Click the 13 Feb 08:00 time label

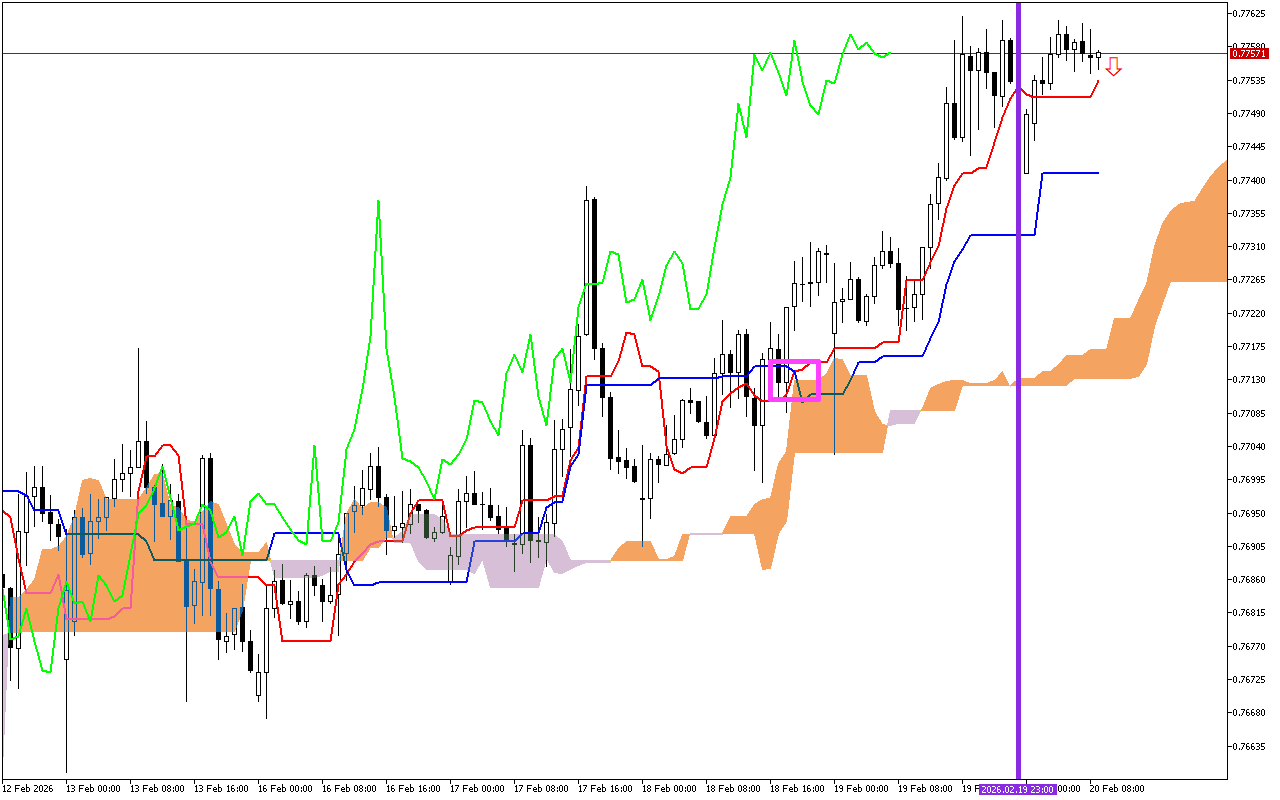157,789
